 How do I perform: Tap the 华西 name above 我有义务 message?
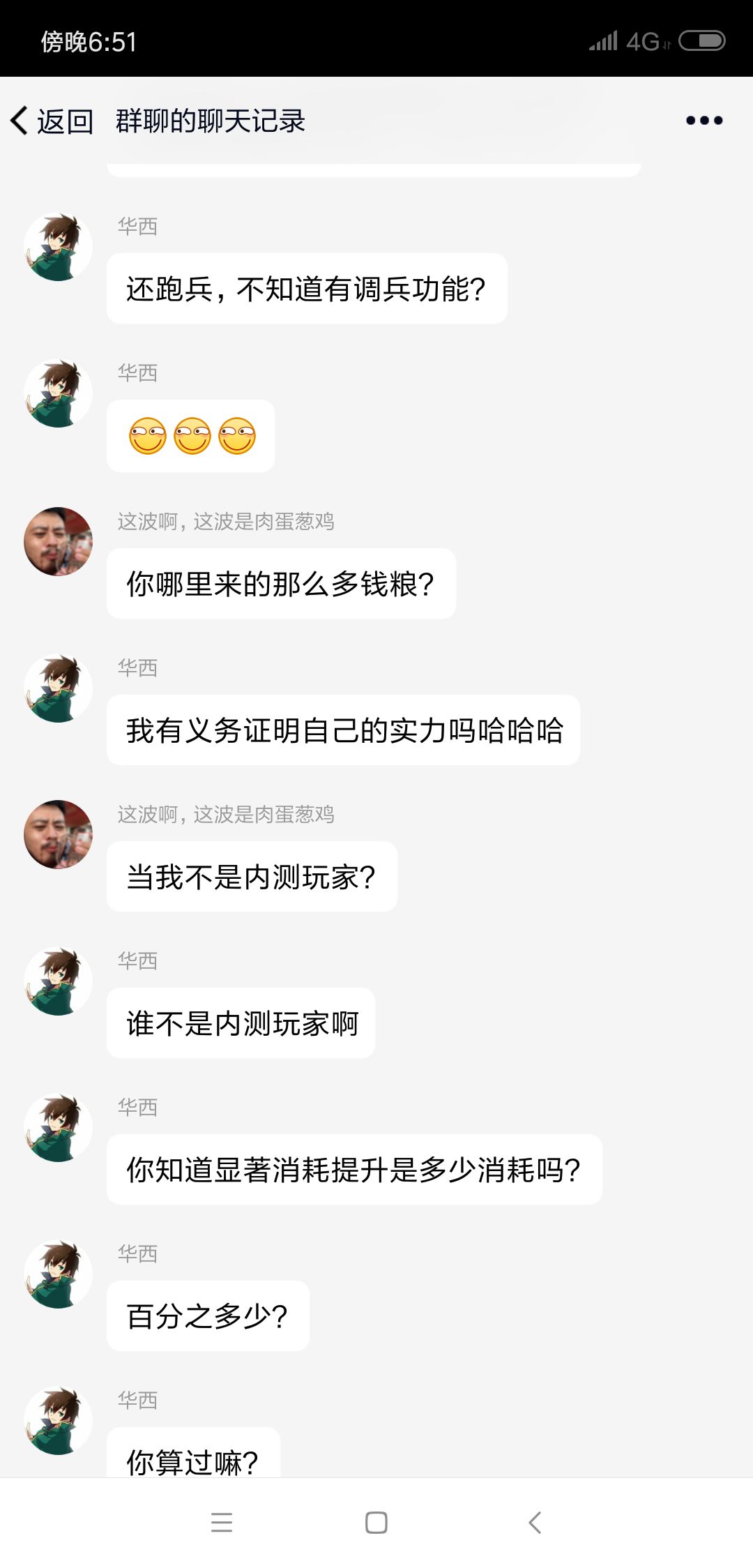click(137, 668)
